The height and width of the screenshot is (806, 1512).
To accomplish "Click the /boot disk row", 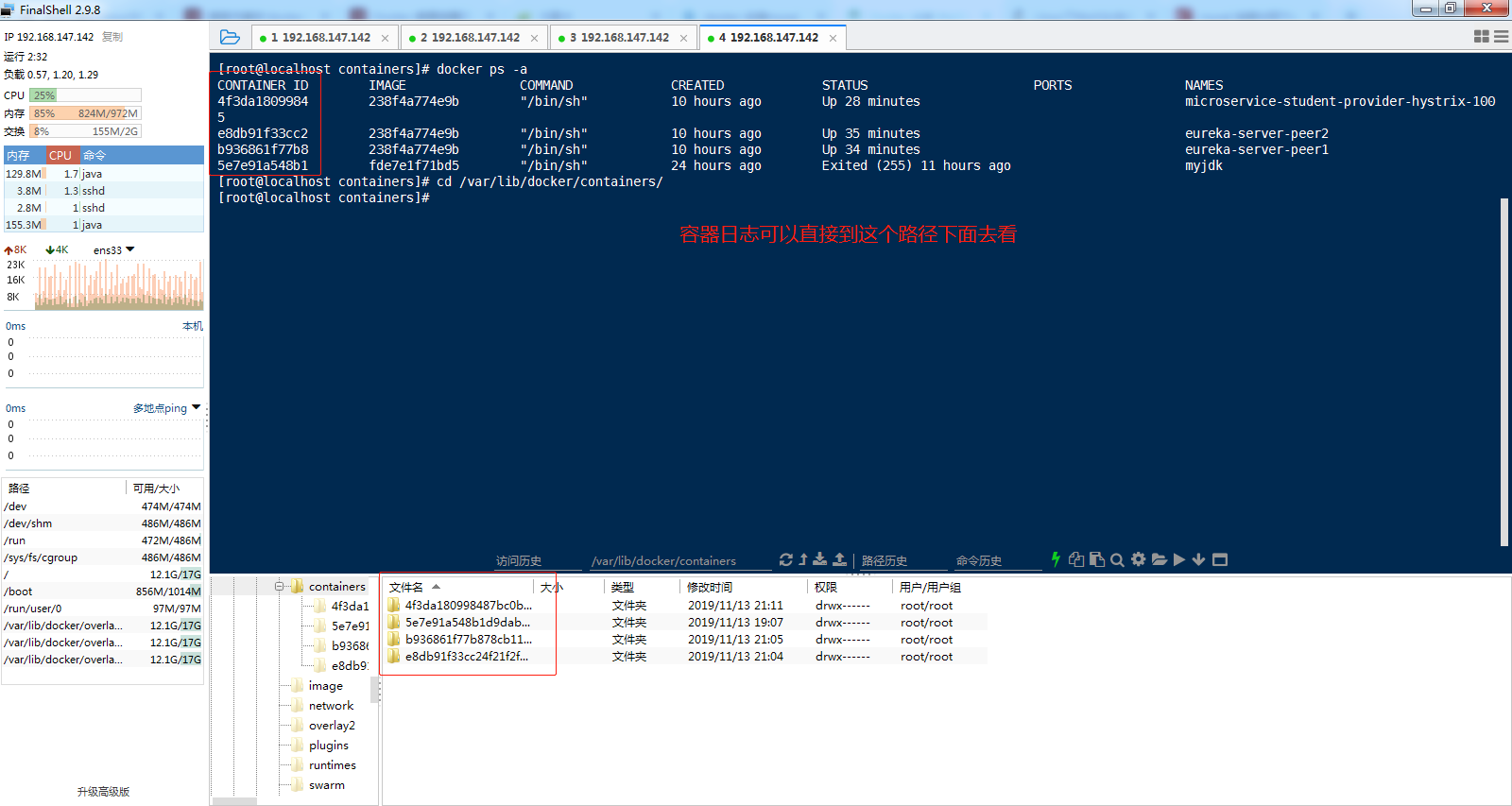I will (x=102, y=592).
